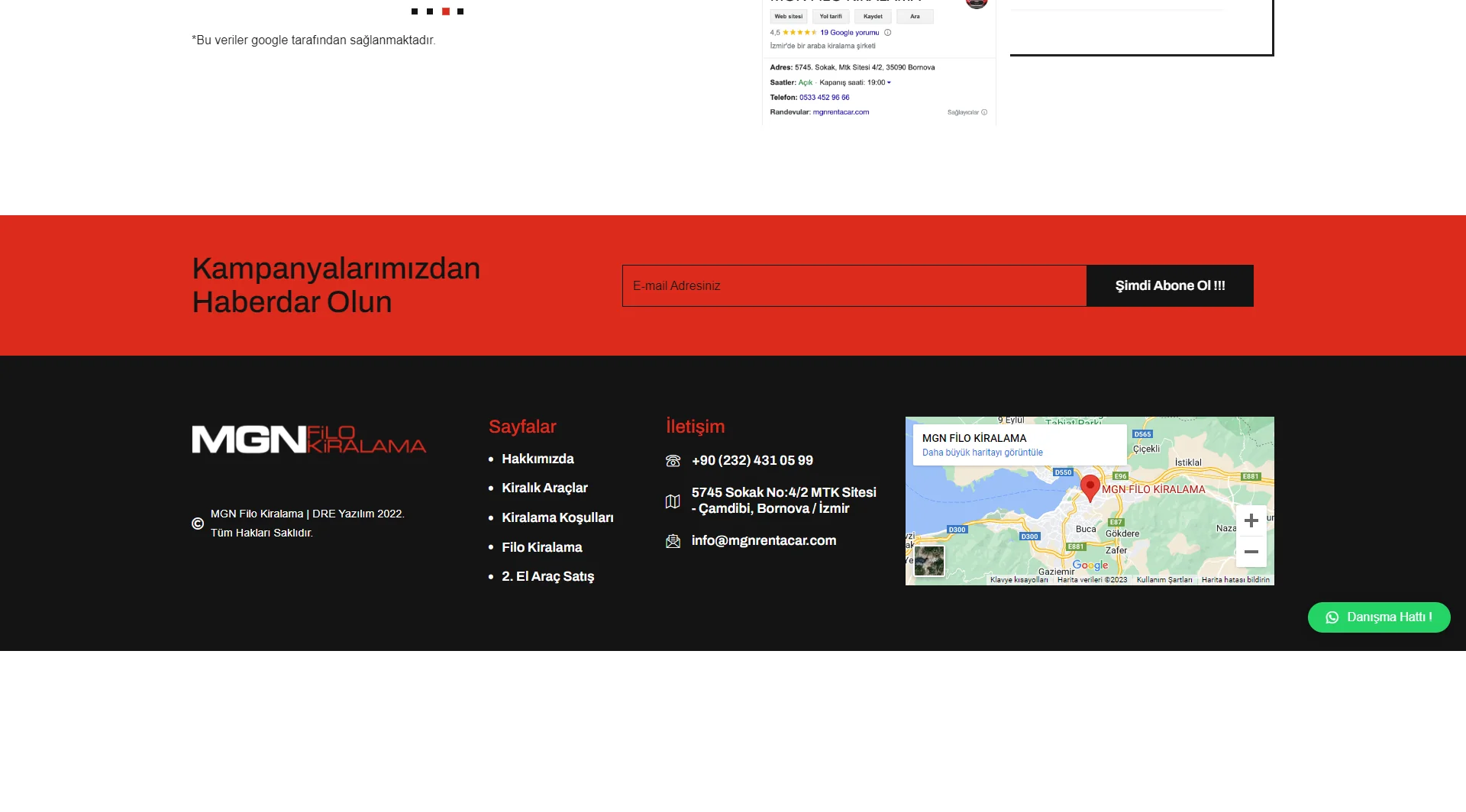Open the 2. El Araç Satış page
The width and height of the screenshot is (1466, 812).
pos(547,576)
